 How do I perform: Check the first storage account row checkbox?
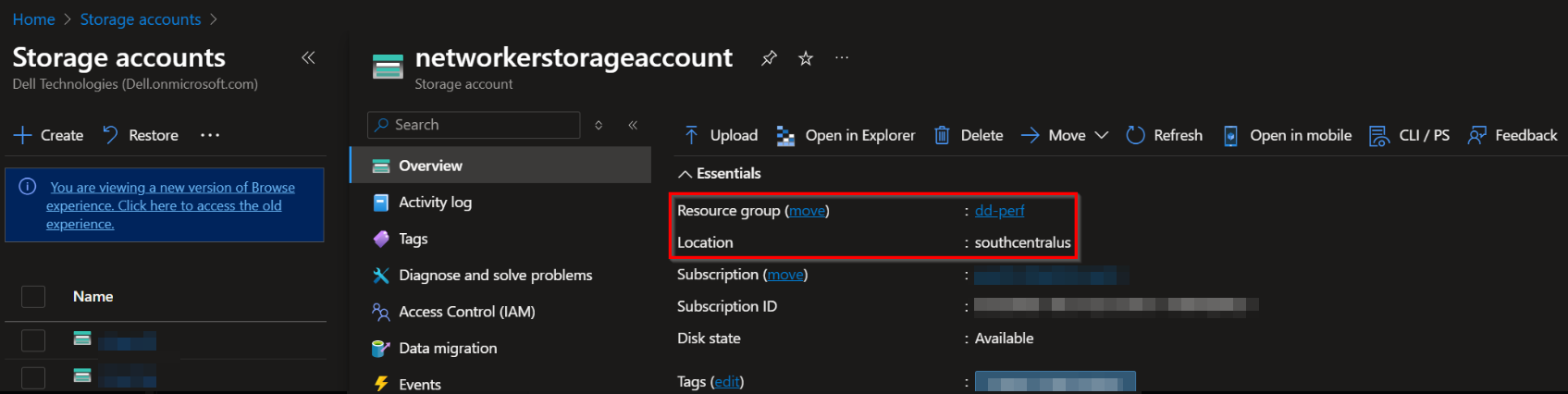point(33,340)
